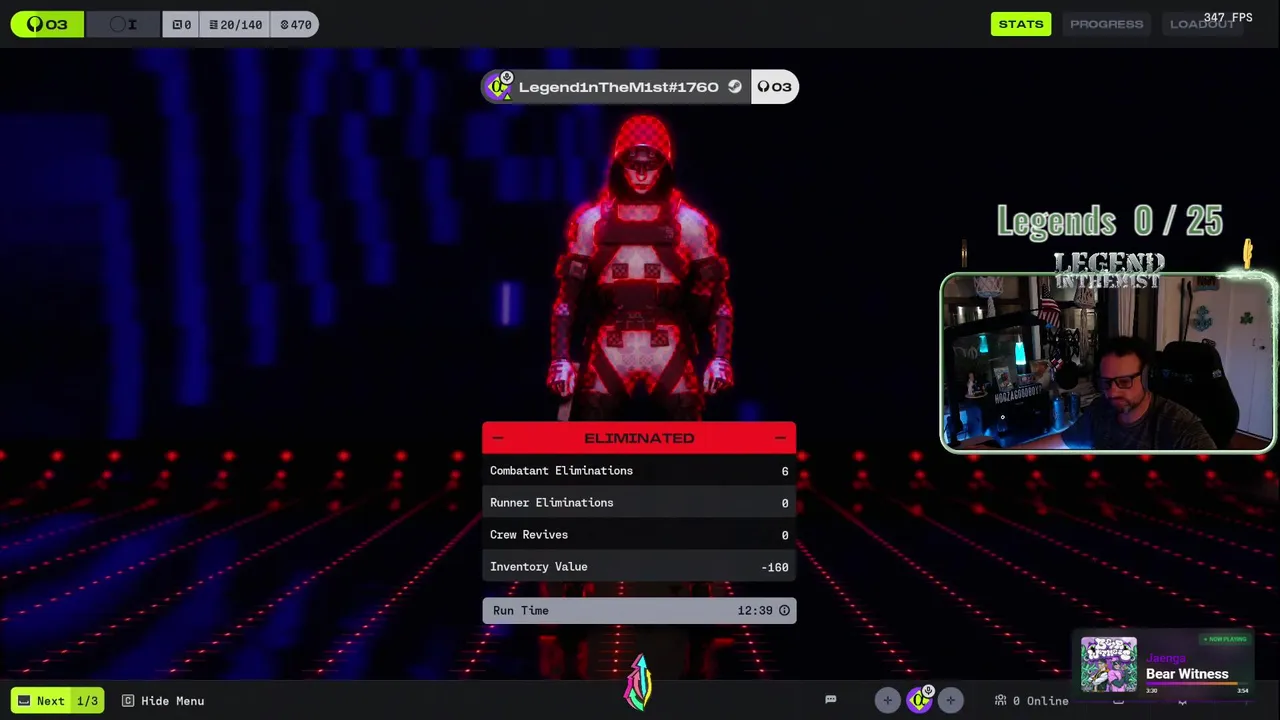Open the LOADOUT tab
This screenshot has height=720, width=1280.
(x=1202, y=24)
